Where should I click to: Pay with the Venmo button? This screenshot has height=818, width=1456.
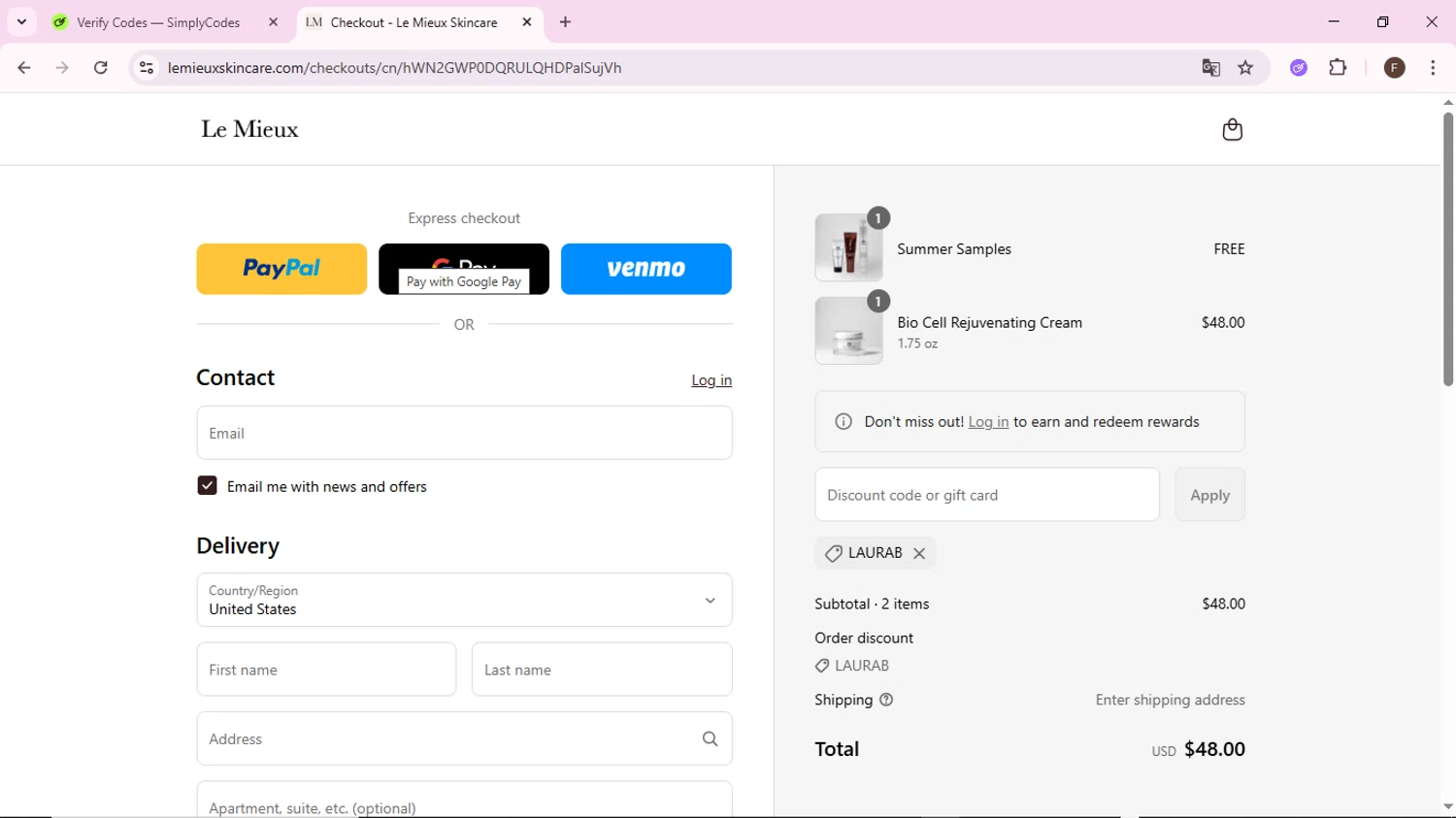(x=646, y=269)
